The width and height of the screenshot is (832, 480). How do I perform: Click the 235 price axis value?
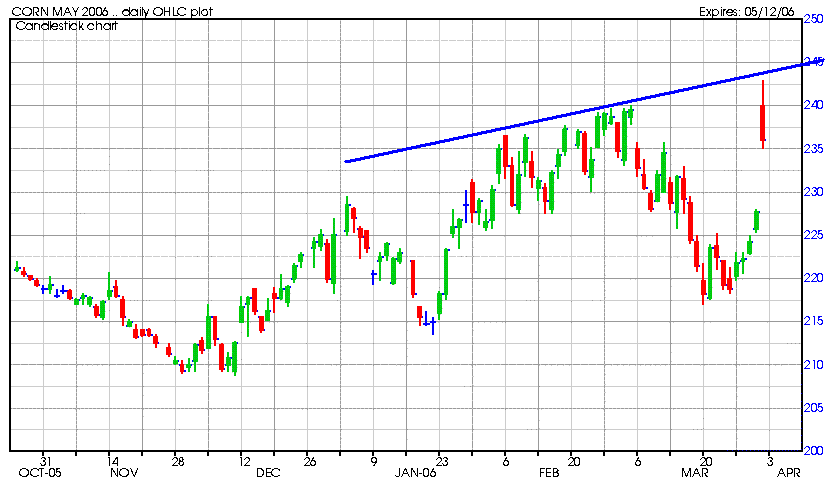[x=814, y=149]
